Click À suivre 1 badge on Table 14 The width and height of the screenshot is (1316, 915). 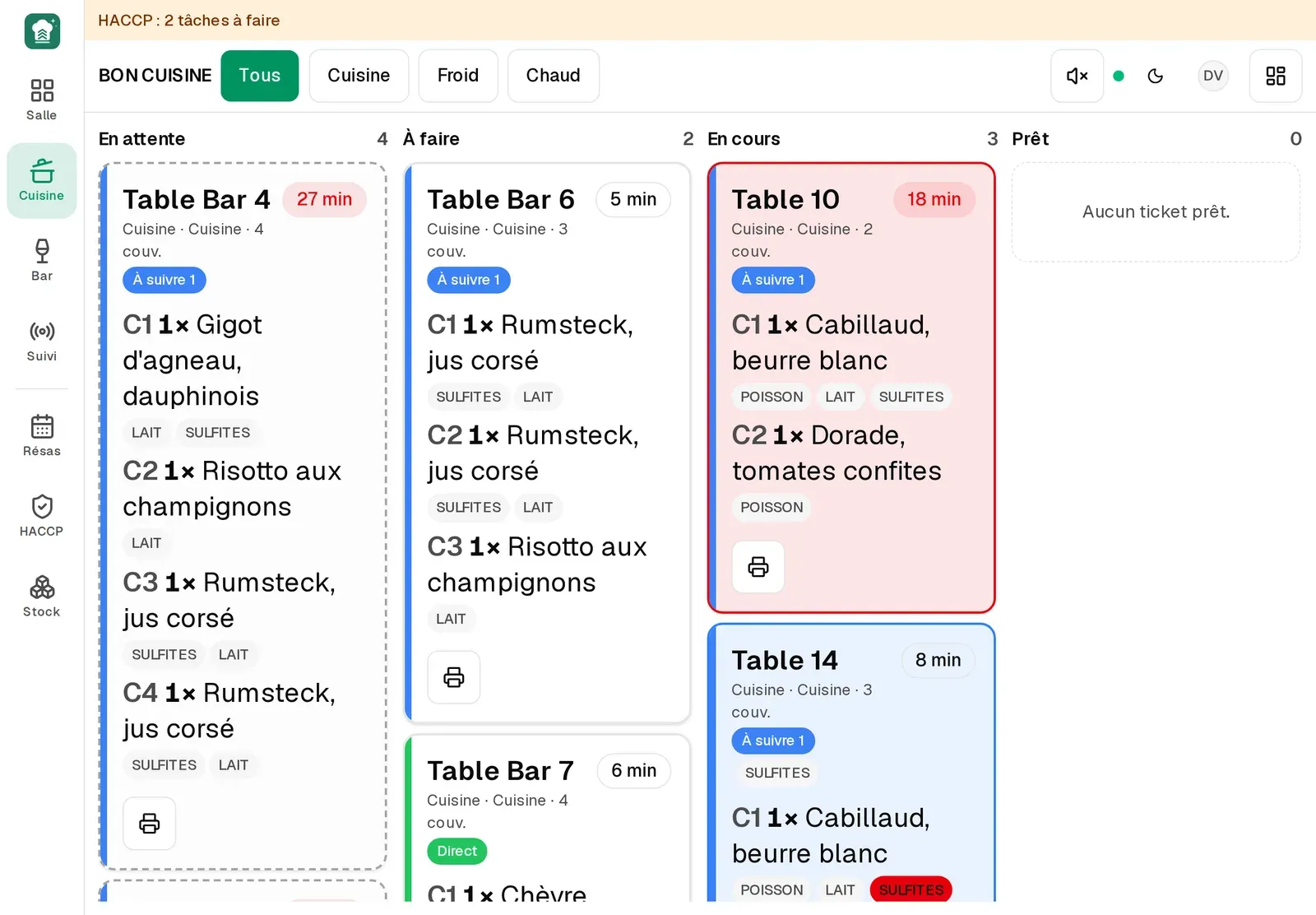[x=772, y=741]
